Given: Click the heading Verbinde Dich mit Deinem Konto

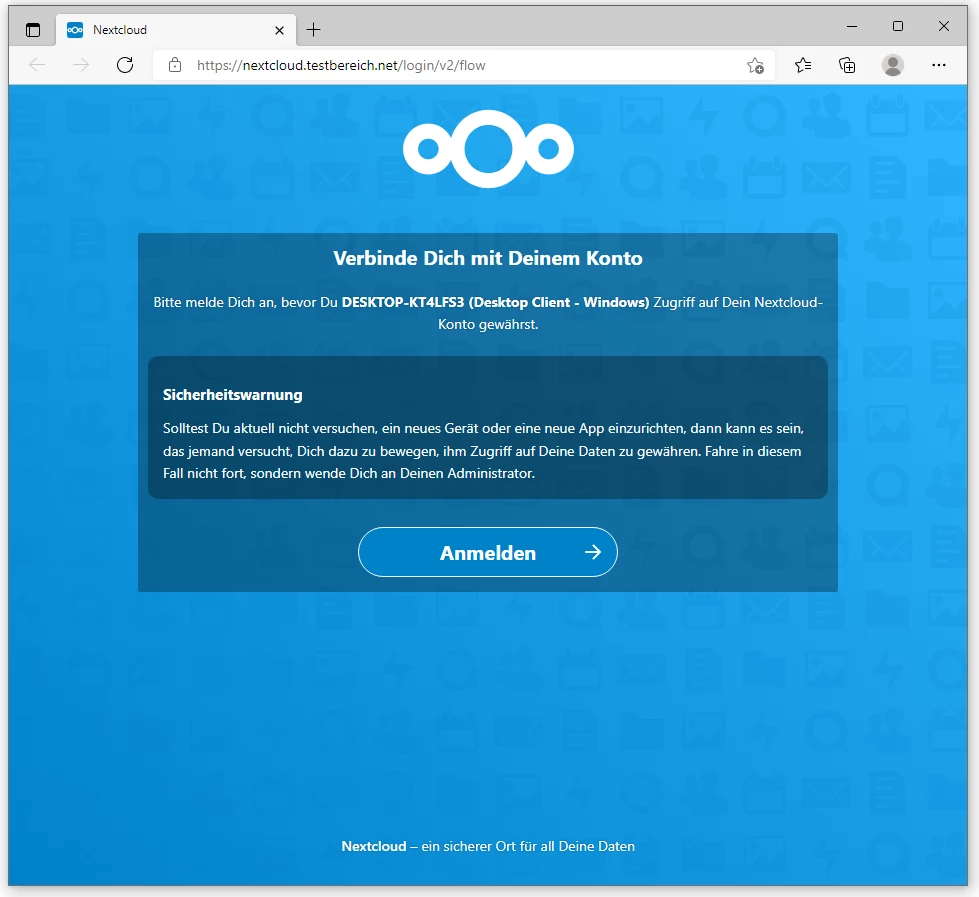Looking at the screenshot, I should tap(488, 258).
